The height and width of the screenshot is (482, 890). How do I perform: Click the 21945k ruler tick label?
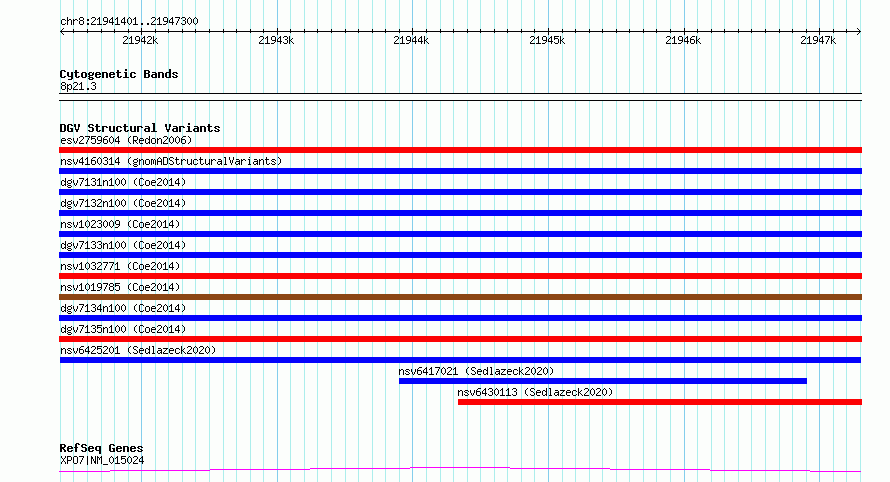pyautogui.click(x=547, y=40)
